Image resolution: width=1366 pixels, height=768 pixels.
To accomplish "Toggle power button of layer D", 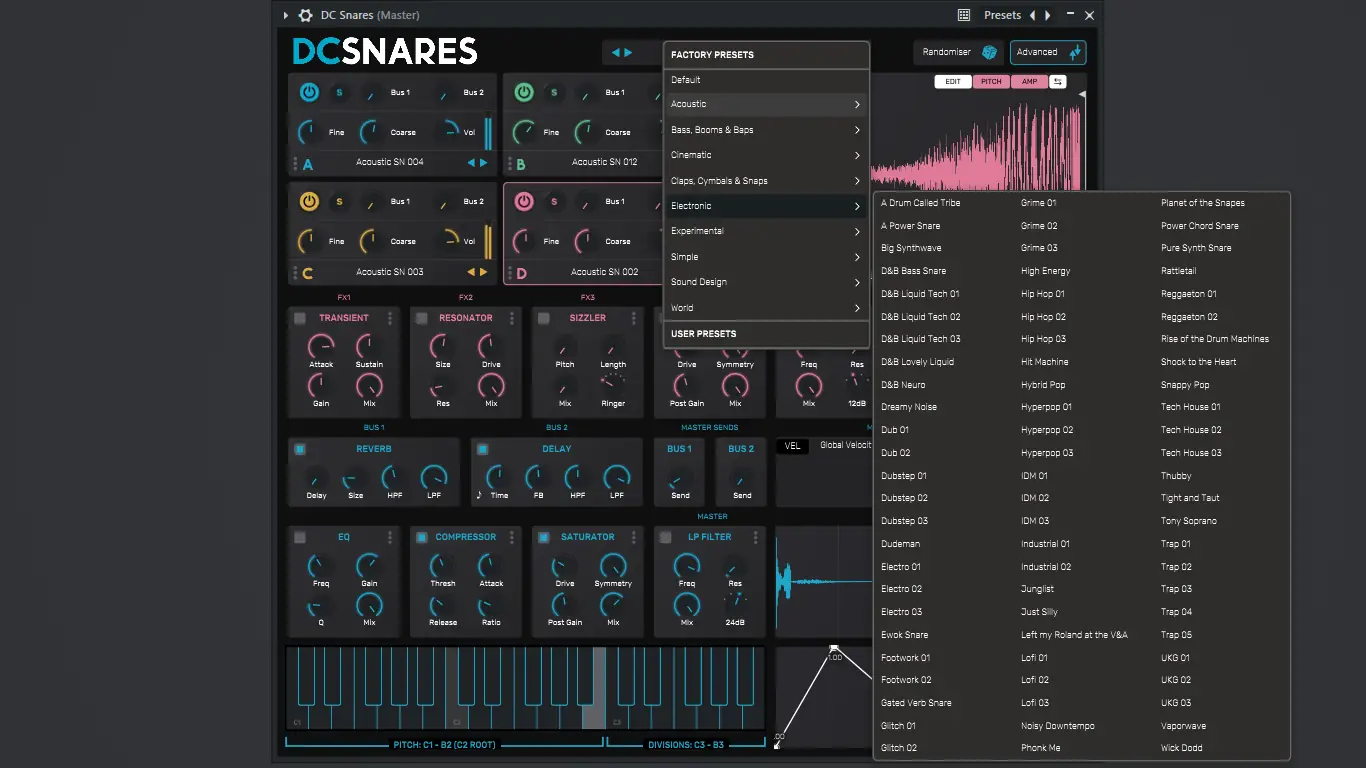I will 524,202.
